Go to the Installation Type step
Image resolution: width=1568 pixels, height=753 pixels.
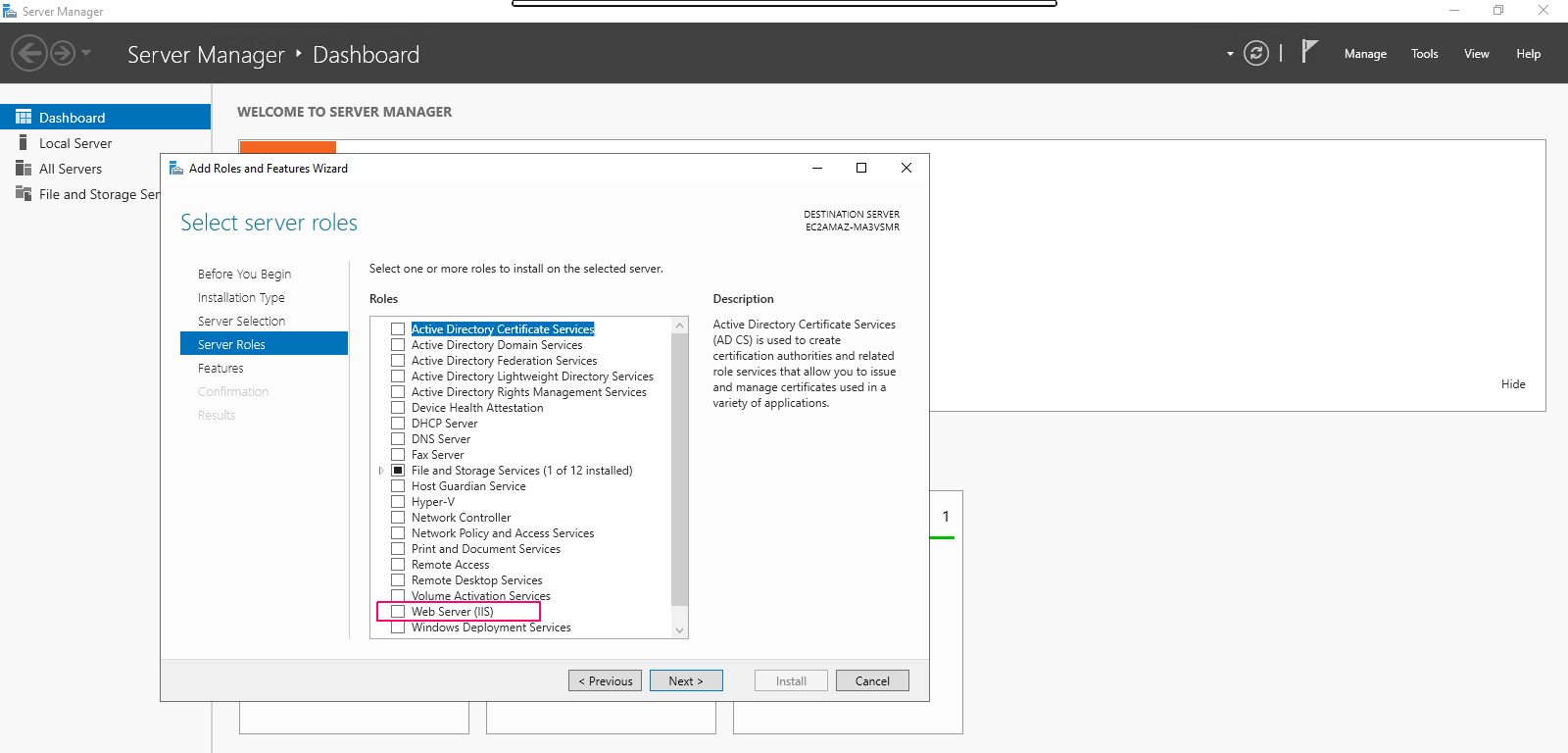pos(241,298)
